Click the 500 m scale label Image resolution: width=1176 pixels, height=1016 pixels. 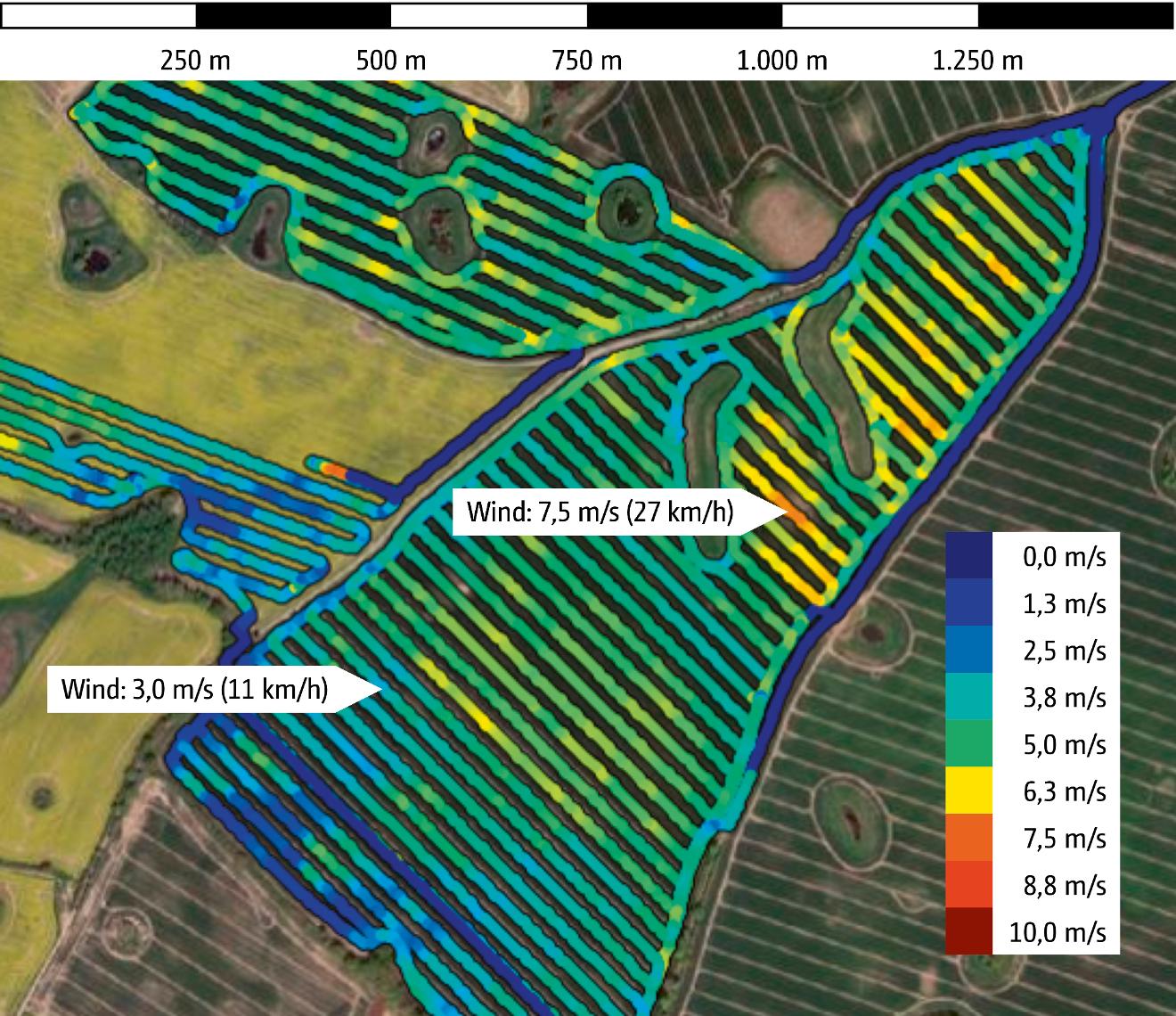tap(391, 61)
